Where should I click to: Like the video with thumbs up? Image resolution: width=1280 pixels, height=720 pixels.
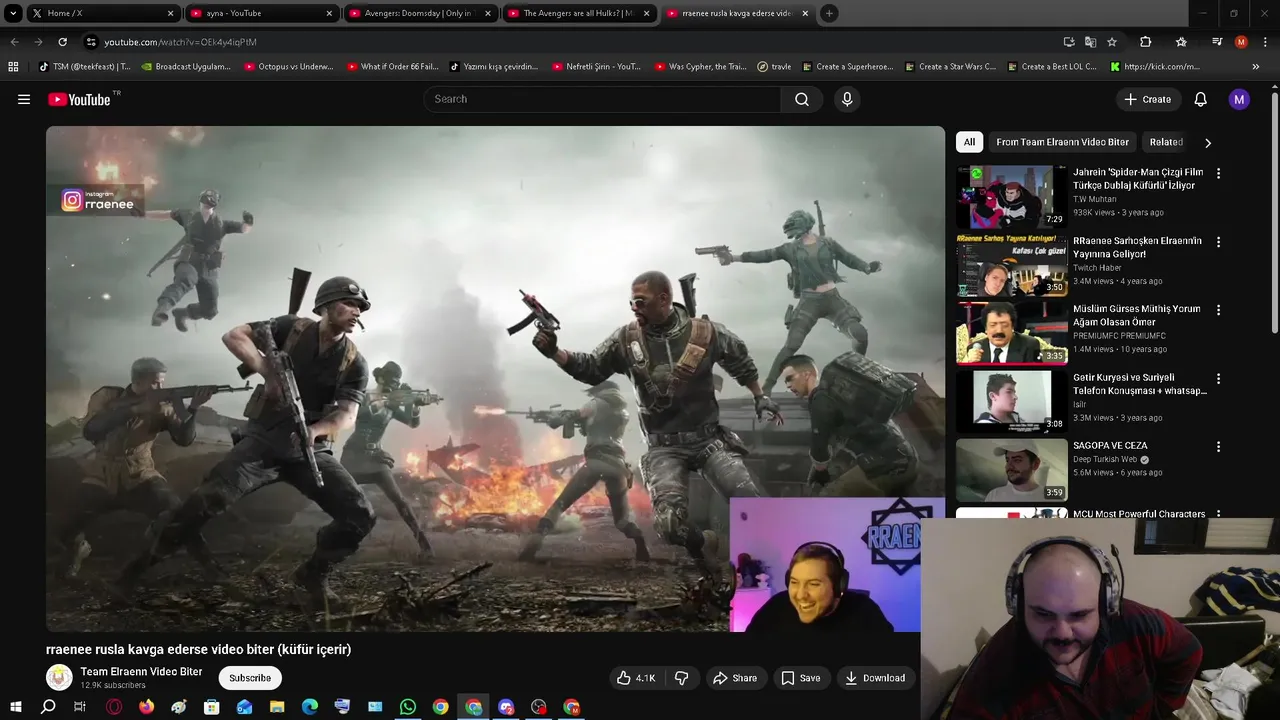tap(636, 678)
